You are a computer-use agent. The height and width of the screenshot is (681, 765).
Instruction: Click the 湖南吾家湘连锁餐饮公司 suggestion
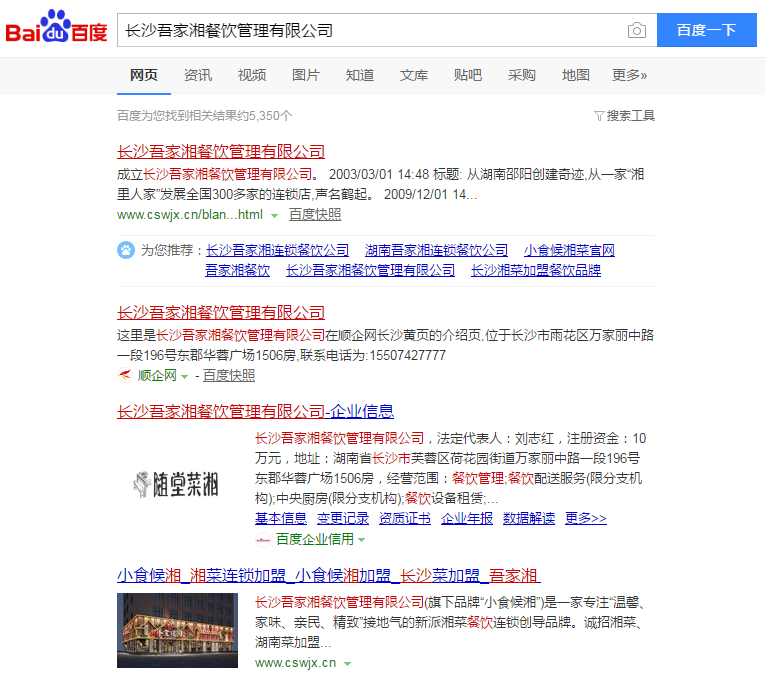point(436,250)
